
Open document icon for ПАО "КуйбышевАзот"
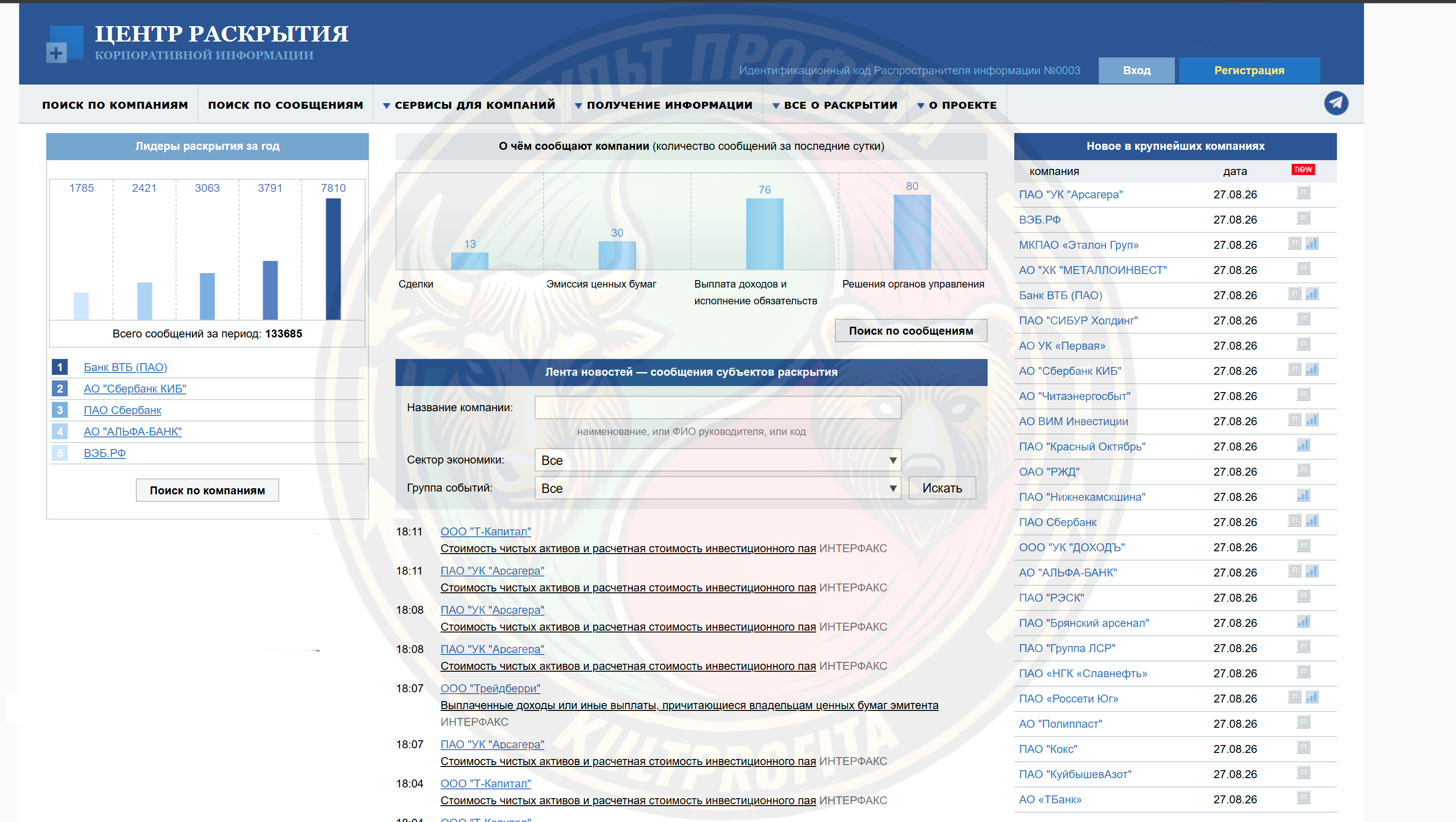(1303, 772)
